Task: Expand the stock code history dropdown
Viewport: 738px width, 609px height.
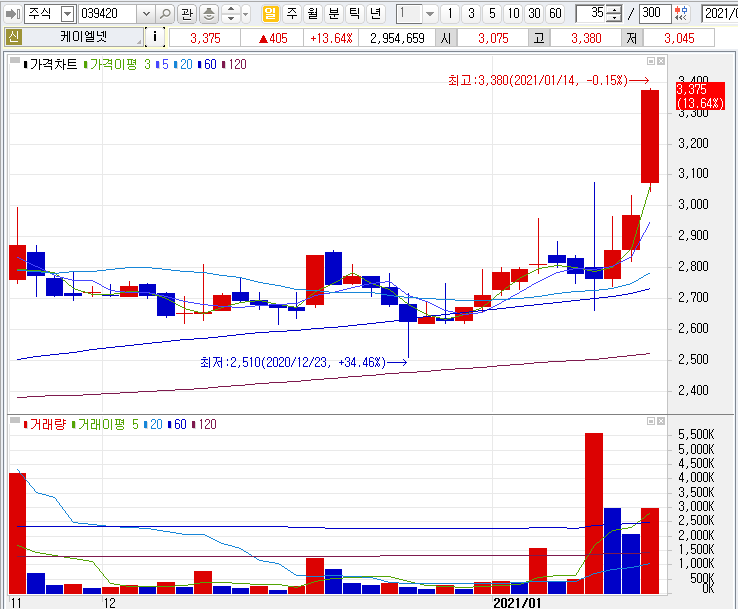Action: coord(146,14)
